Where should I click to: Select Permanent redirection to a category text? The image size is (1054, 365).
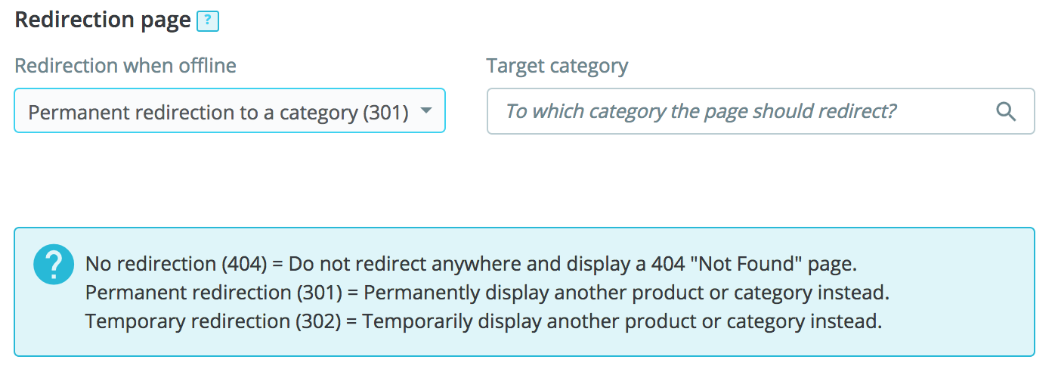click(218, 112)
